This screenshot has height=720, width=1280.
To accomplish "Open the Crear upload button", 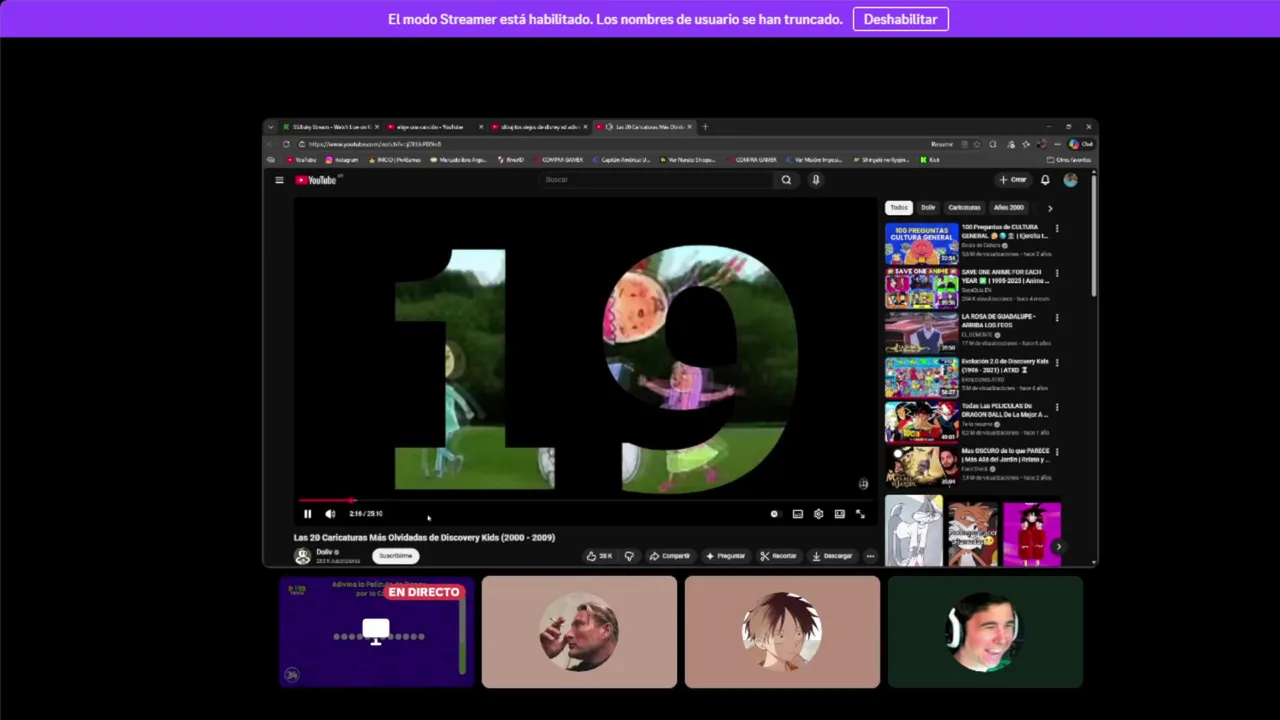I will (x=1013, y=180).
